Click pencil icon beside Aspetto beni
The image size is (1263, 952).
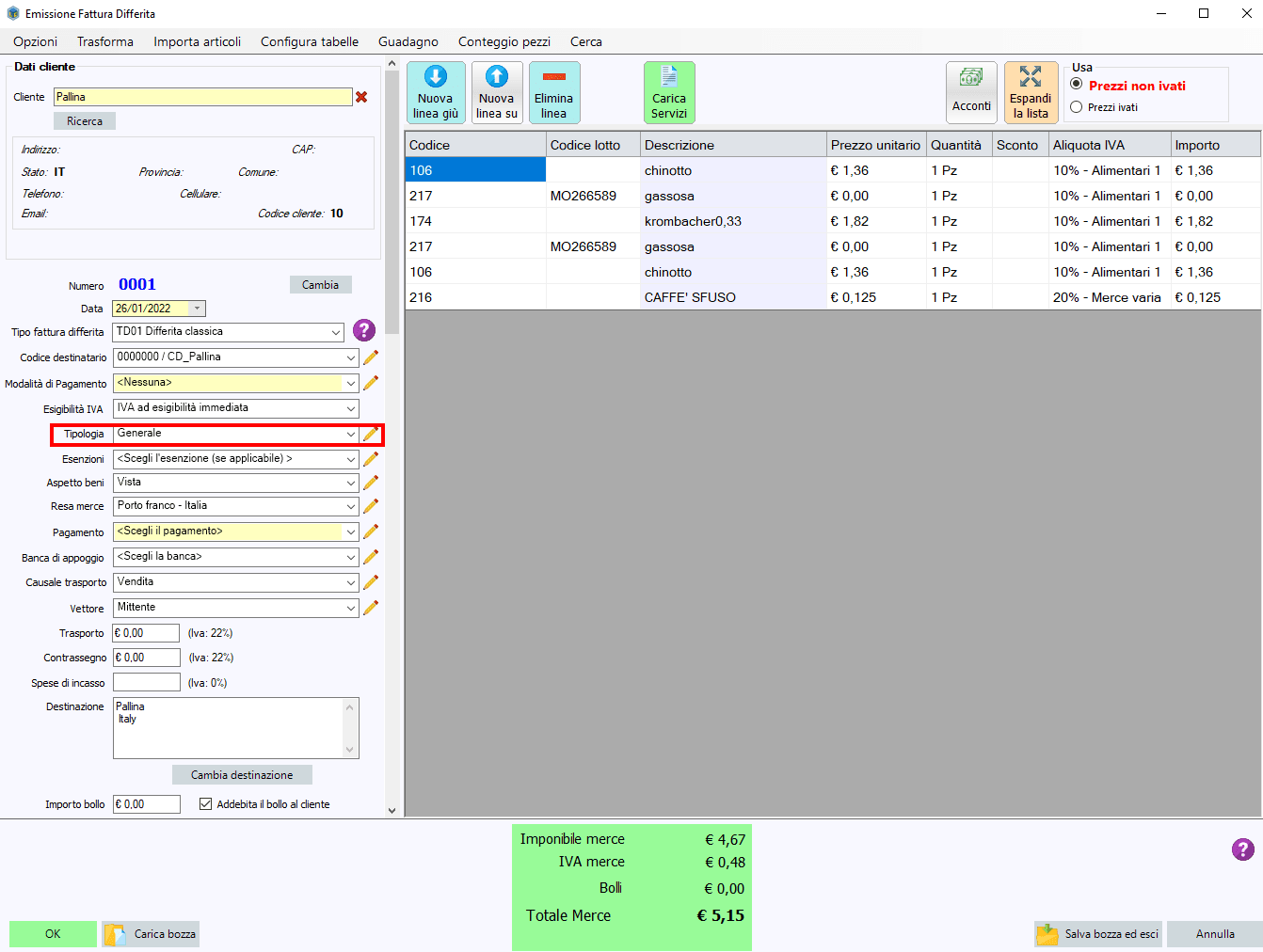tap(371, 482)
